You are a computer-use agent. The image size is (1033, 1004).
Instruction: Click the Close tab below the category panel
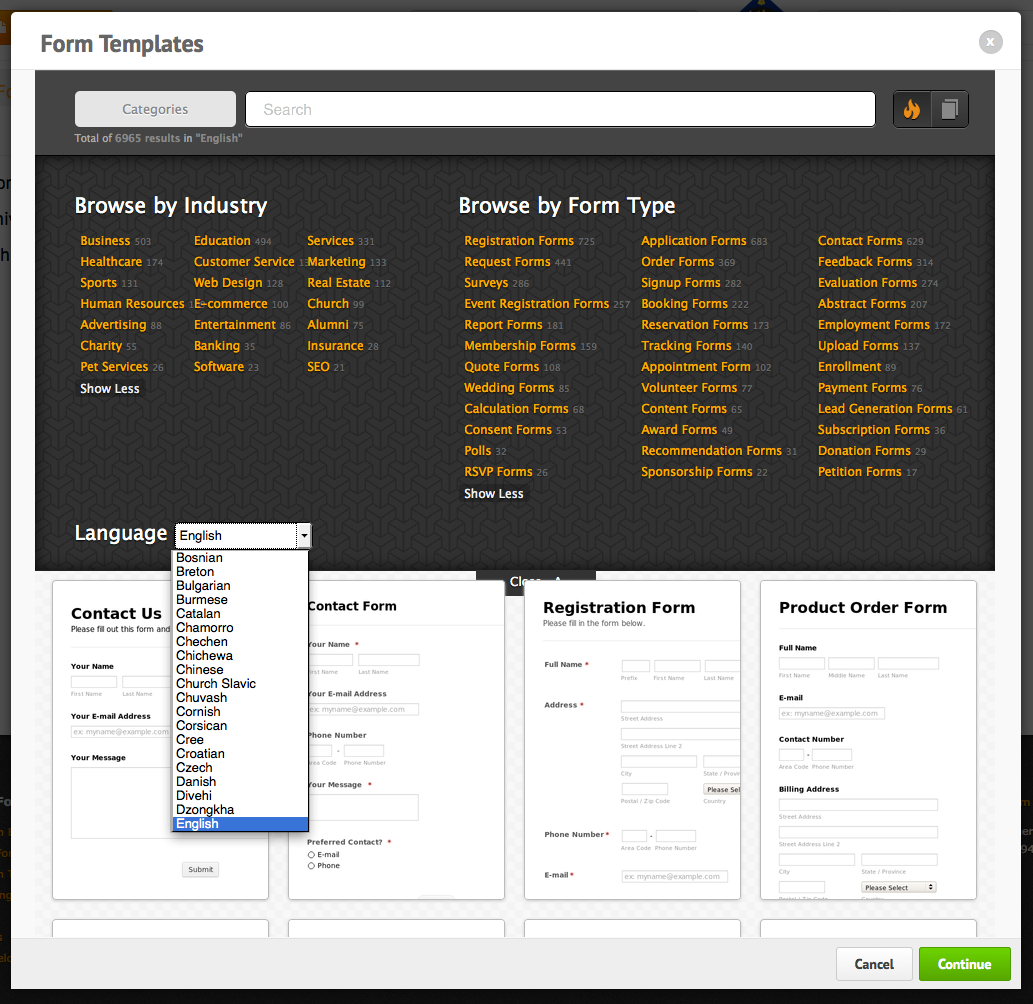[536, 582]
